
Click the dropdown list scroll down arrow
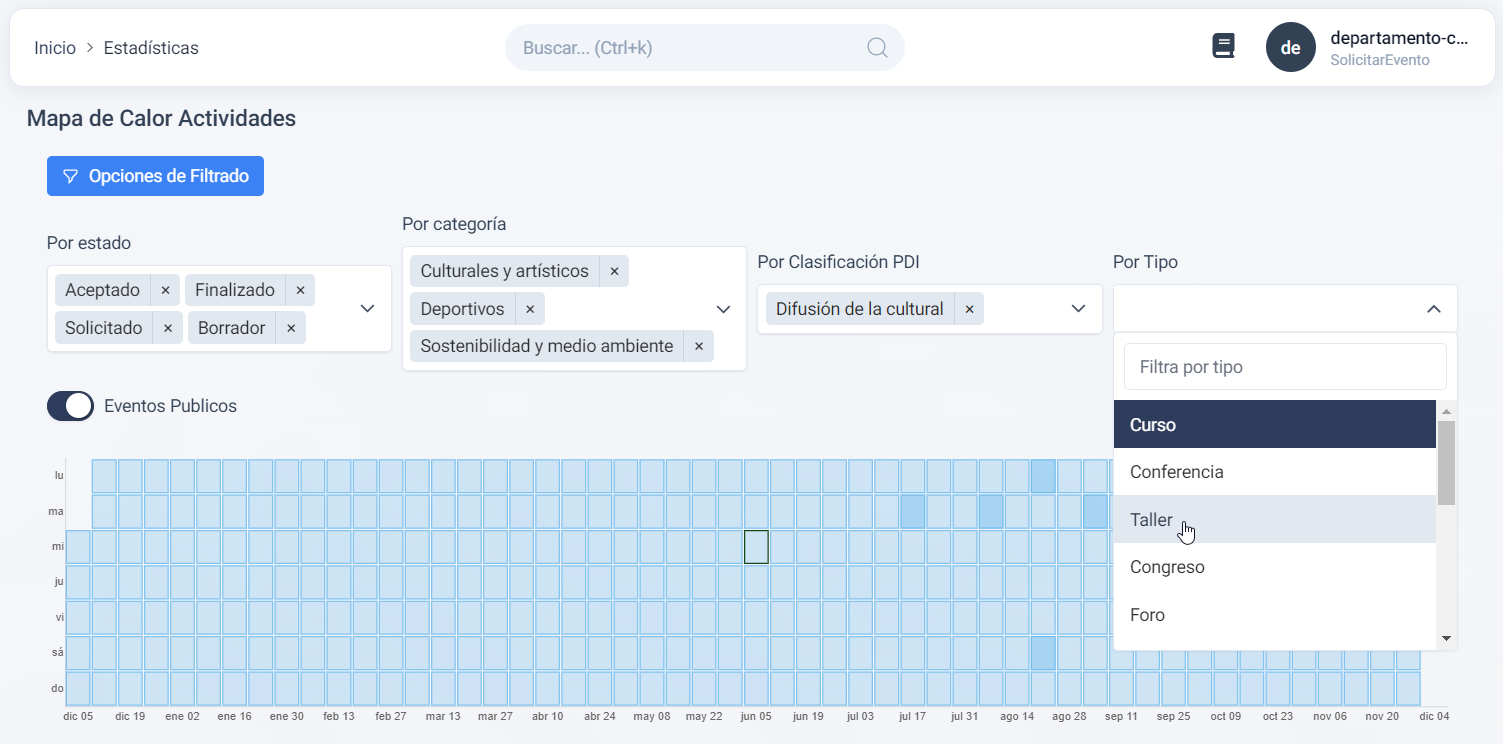[x=1446, y=638]
